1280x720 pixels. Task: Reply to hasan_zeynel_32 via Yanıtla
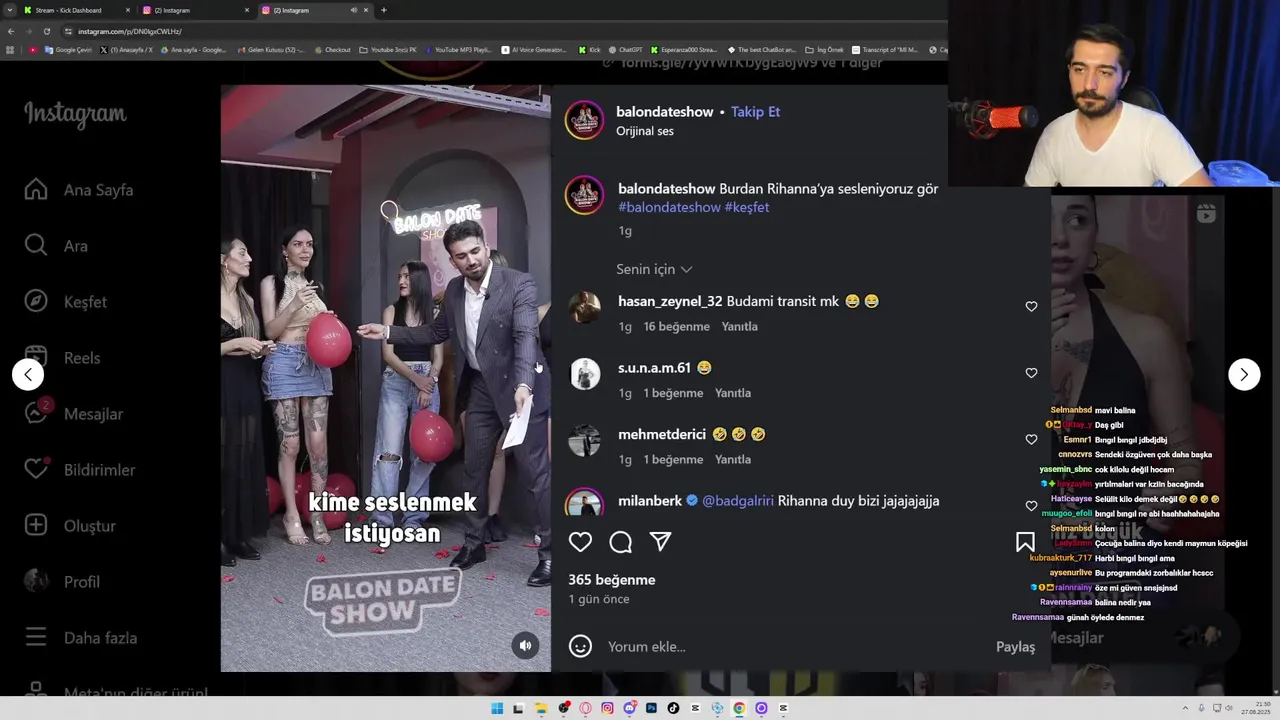pyautogui.click(x=740, y=327)
